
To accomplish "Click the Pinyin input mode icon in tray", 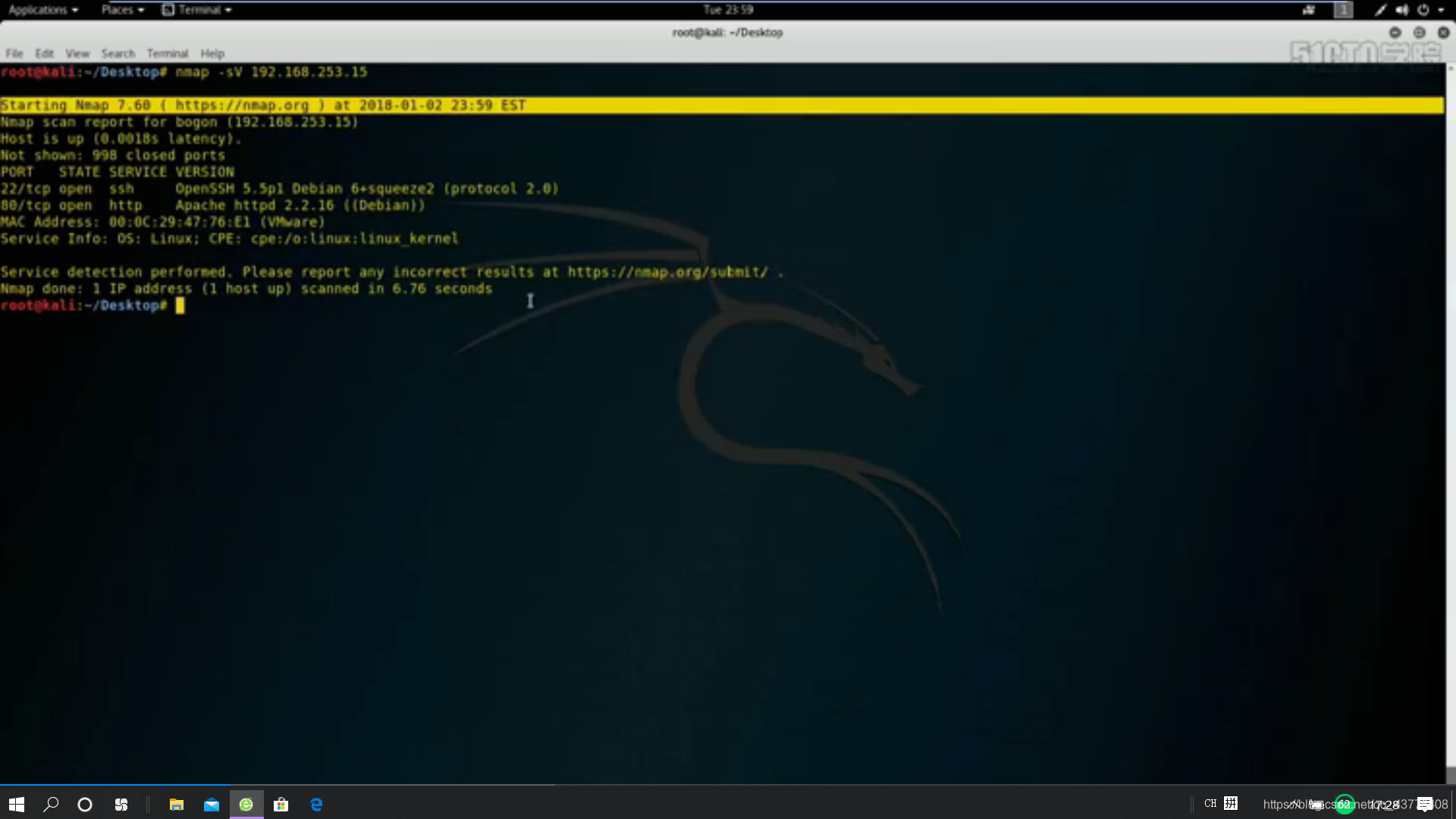I will pos(1231,804).
